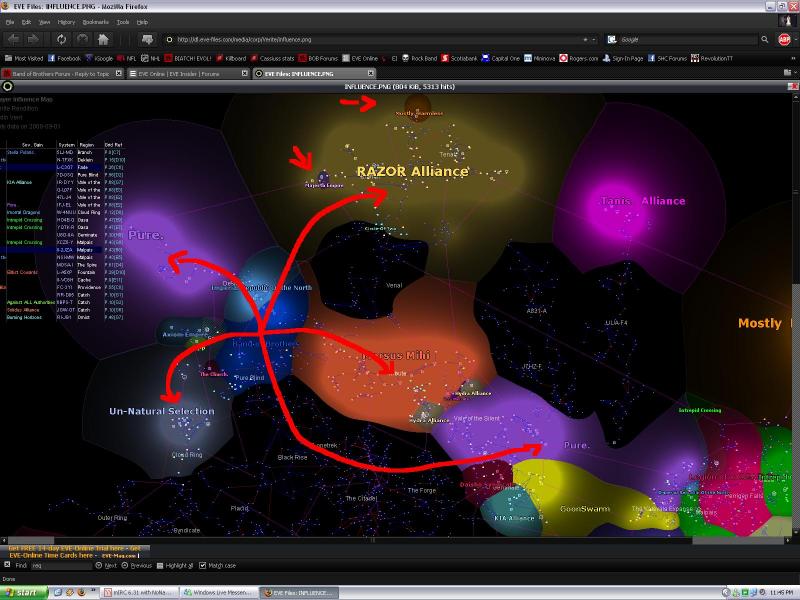This screenshot has width=800, height=600.
Task: Open the SHC Forums bookmark
Action: [x=667, y=58]
